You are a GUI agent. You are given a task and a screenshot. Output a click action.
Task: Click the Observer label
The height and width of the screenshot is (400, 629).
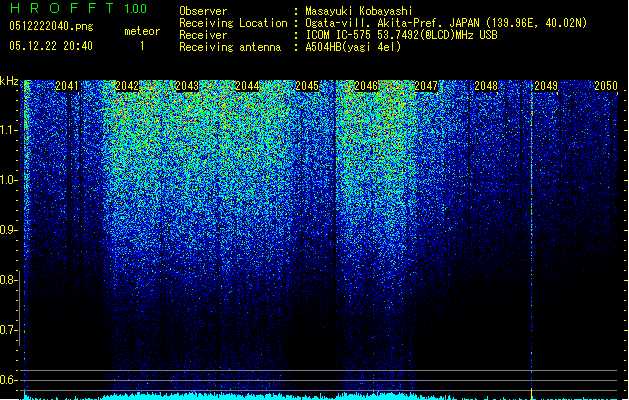click(x=203, y=11)
